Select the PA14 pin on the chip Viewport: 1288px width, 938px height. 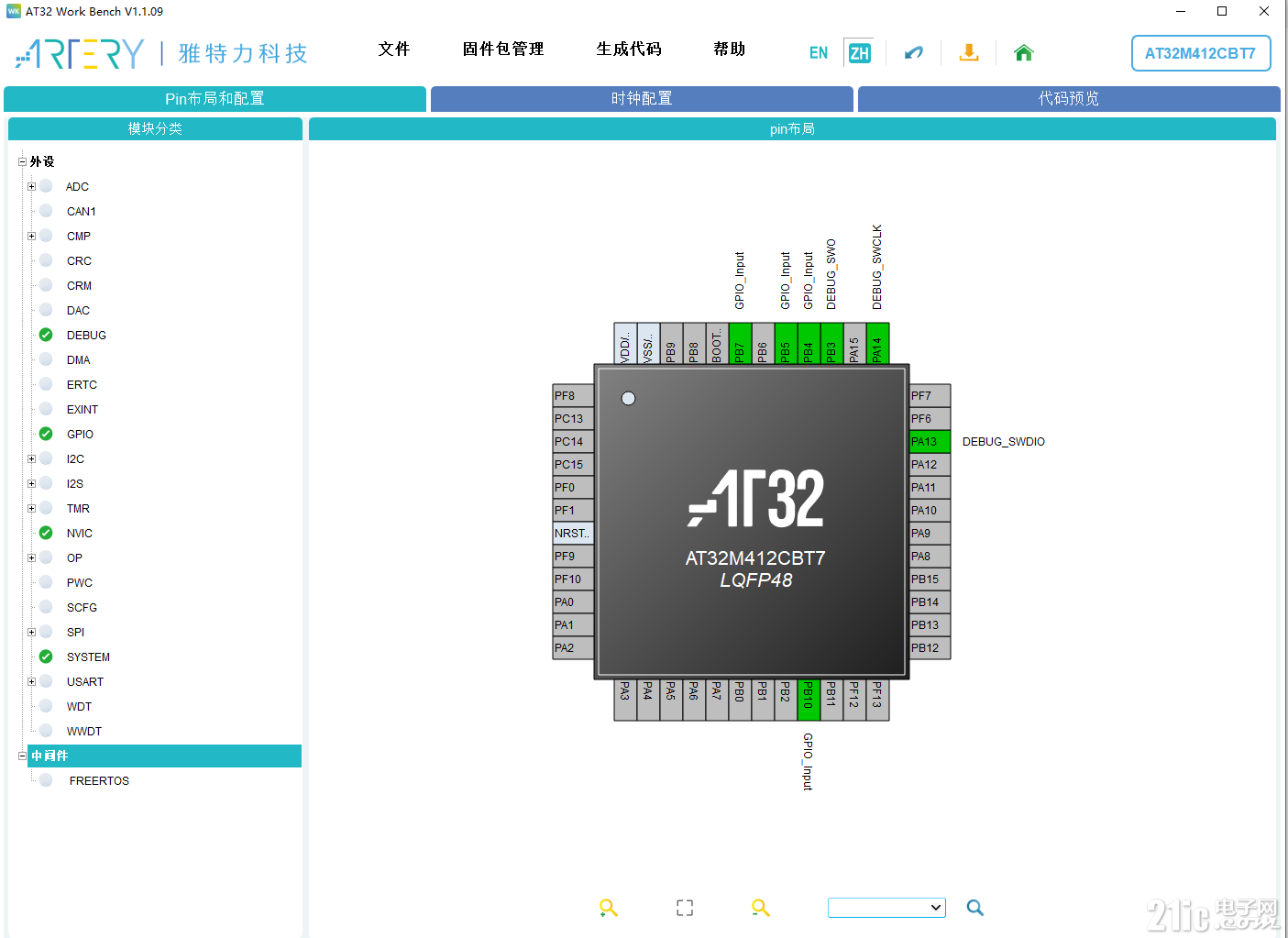pyautogui.click(x=877, y=343)
